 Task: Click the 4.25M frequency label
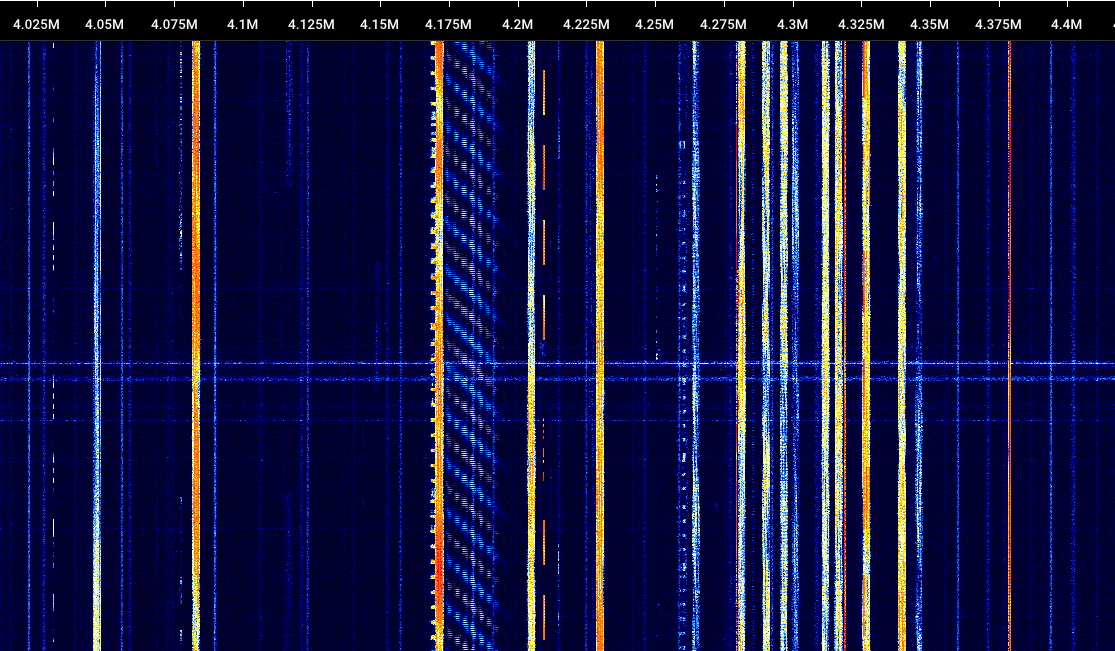coord(654,24)
